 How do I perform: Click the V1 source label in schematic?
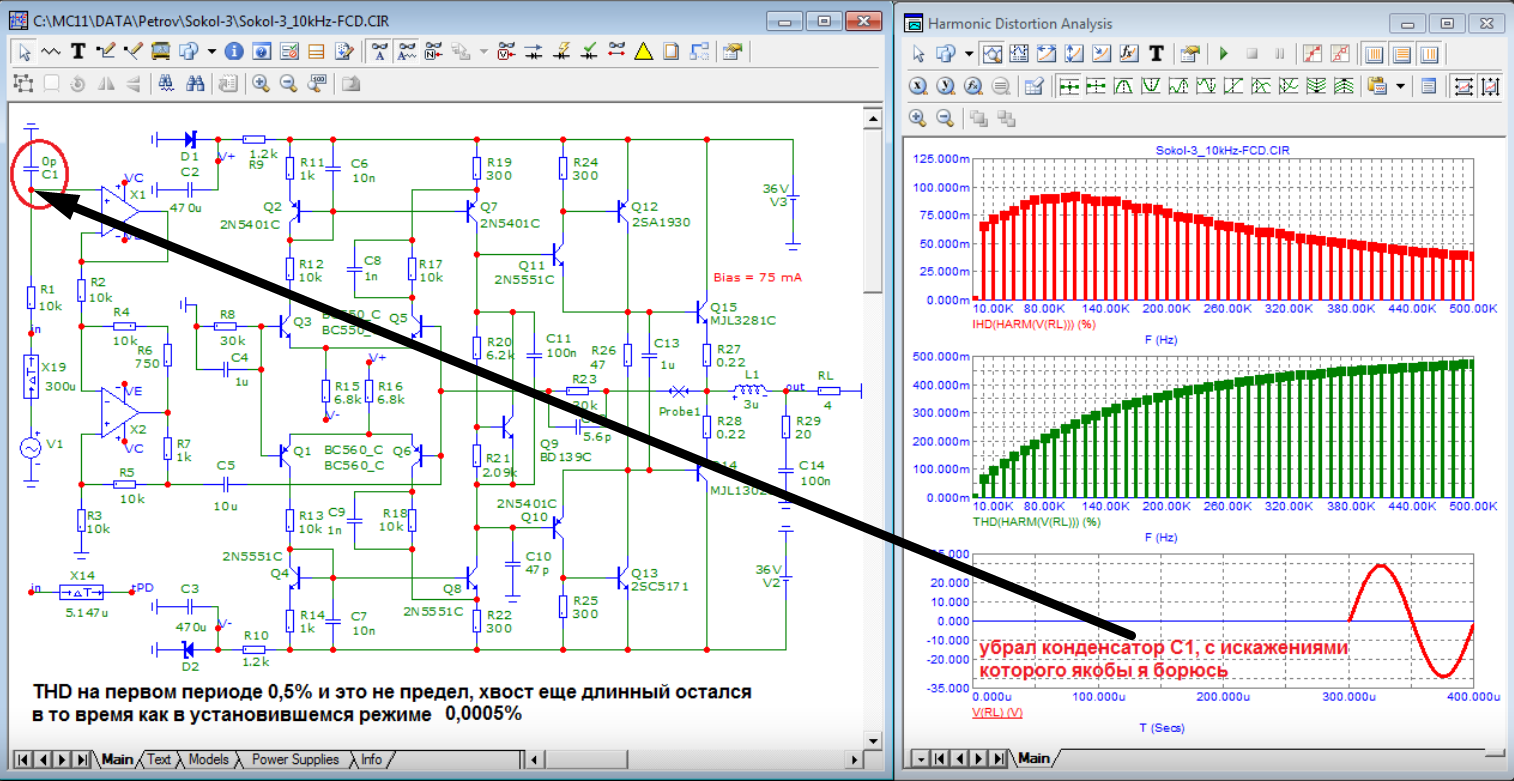click(54, 443)
